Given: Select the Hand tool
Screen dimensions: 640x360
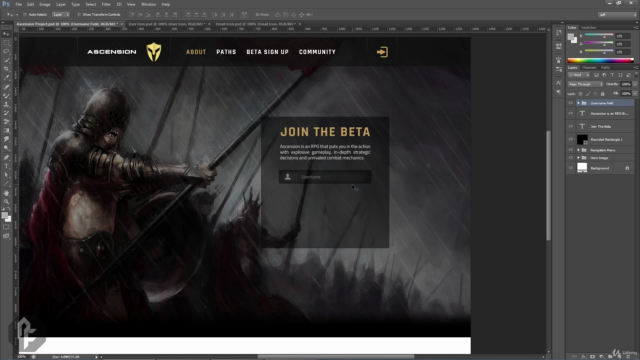Looking at the screenshot, I should click(6, 193).
